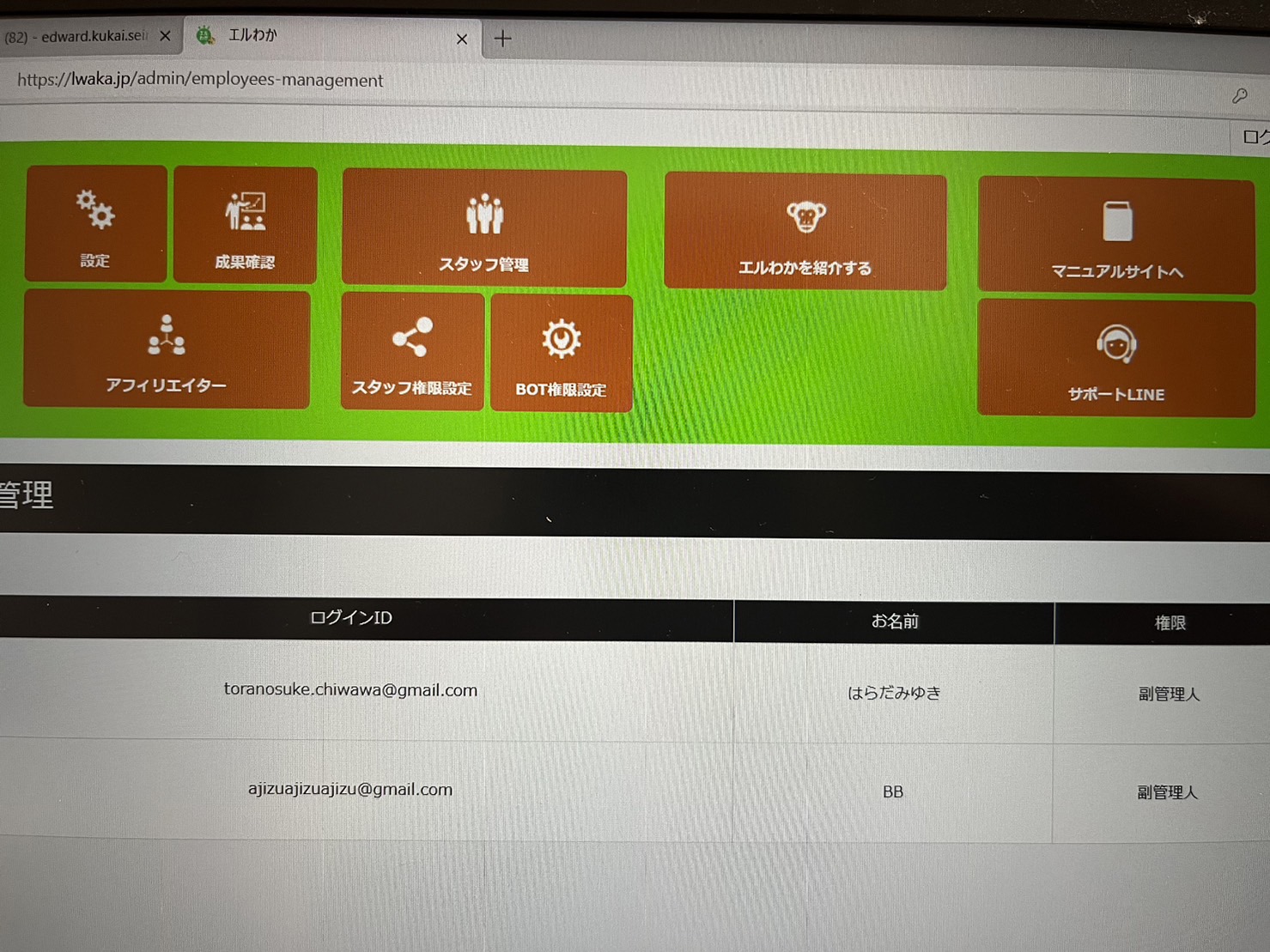Open the スタッフ管理 people tile

[484, 228]
